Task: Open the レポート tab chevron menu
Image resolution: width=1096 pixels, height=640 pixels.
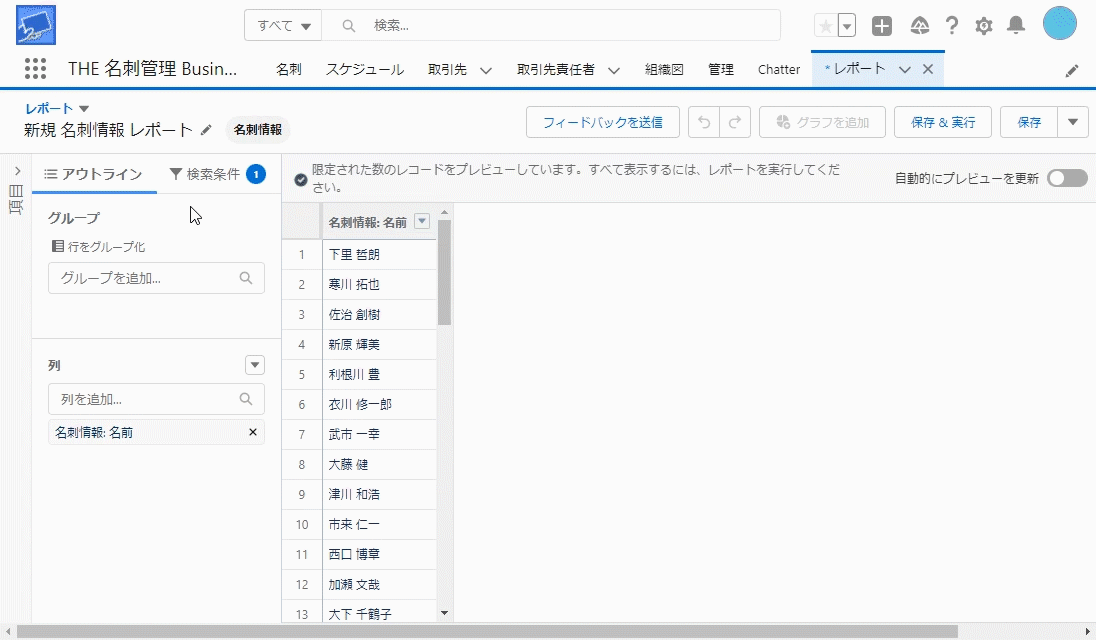Action: (904, 69)
